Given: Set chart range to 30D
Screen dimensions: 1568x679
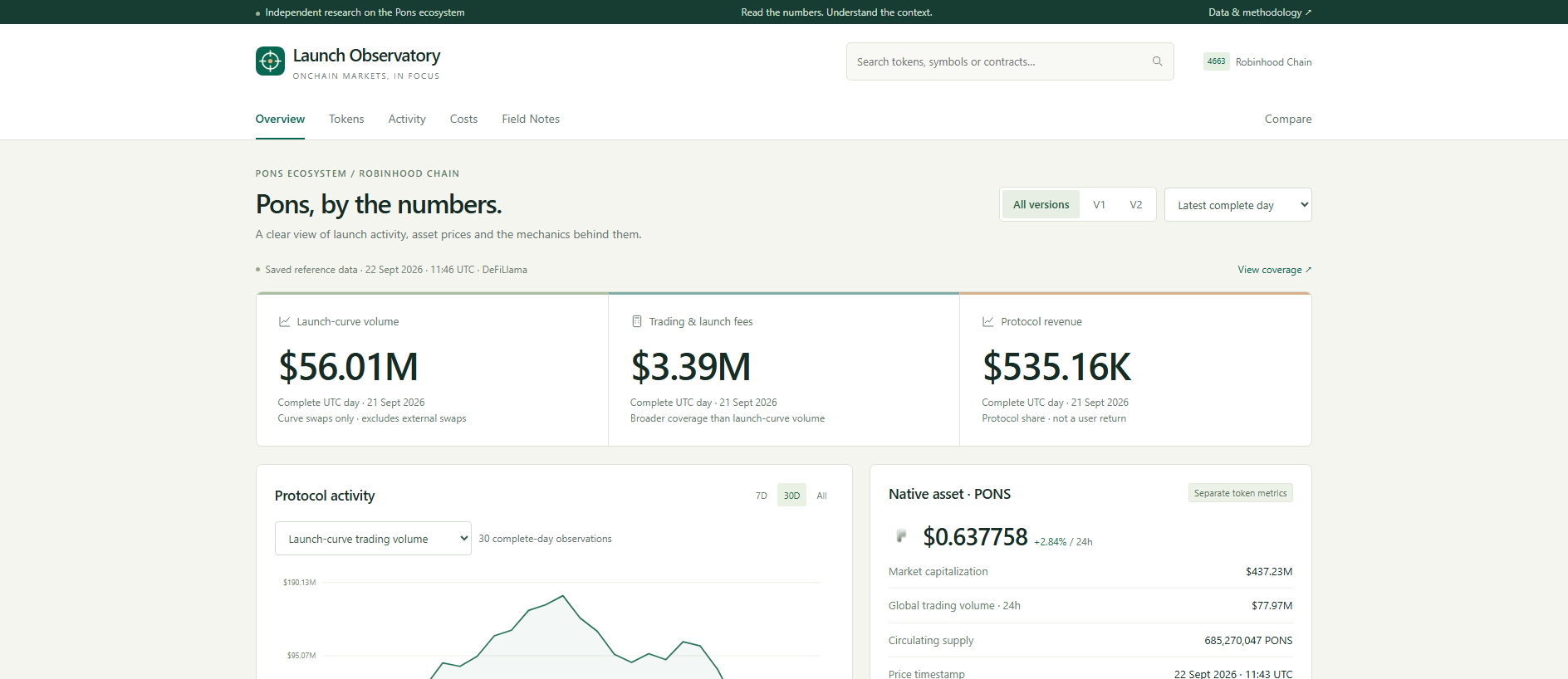Looking at the screenshot, I should pyautogui.click(x=791, y=496).
